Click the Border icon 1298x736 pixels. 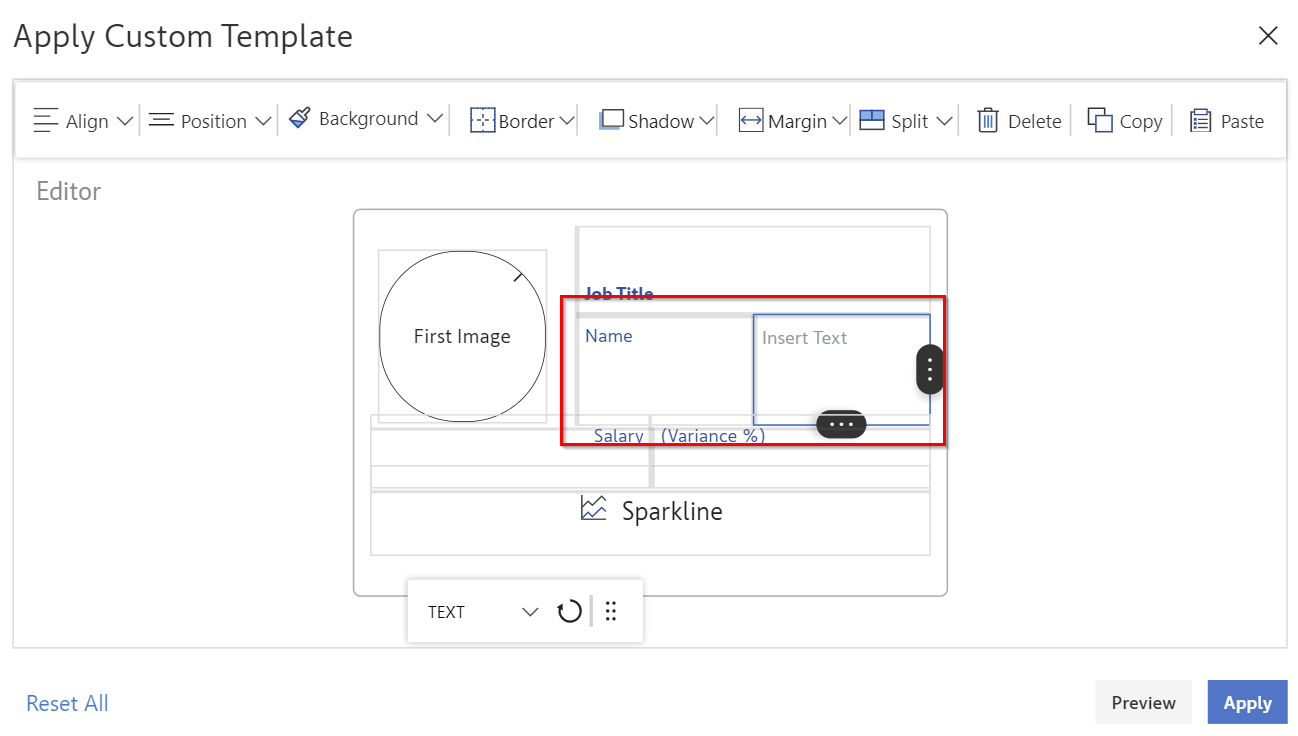[x=483, y=121]
